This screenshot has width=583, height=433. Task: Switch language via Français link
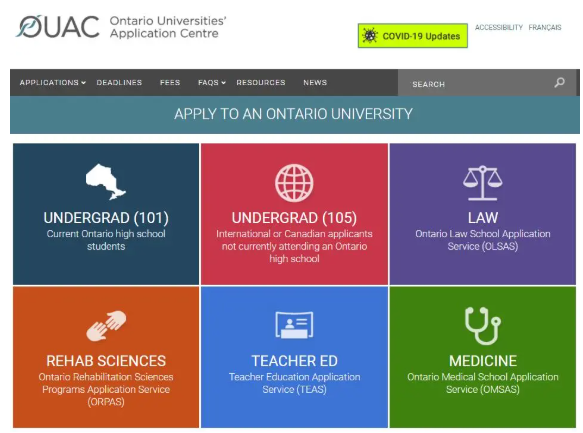545,28
